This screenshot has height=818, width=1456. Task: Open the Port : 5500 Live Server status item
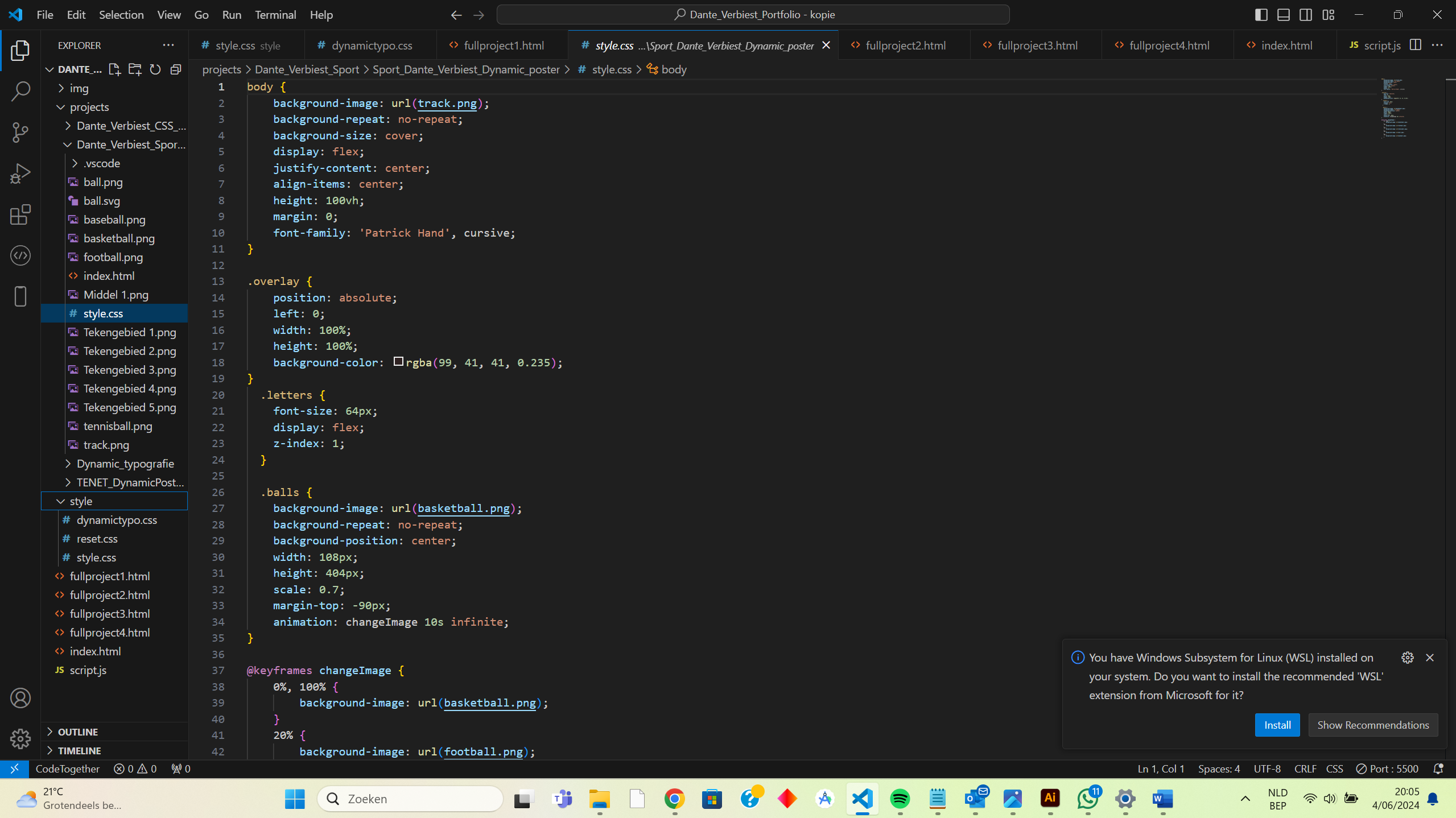pyautogui.click(x=1387, y=769)
